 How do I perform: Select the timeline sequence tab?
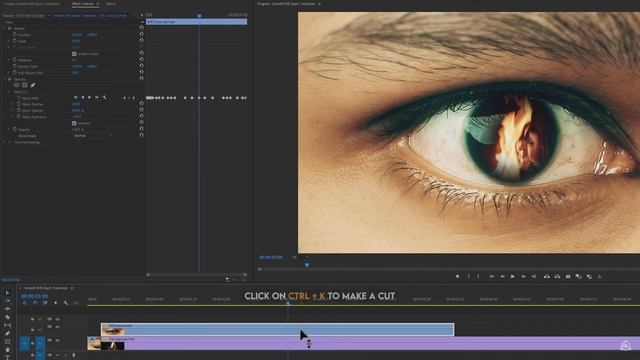pos(46,288)
